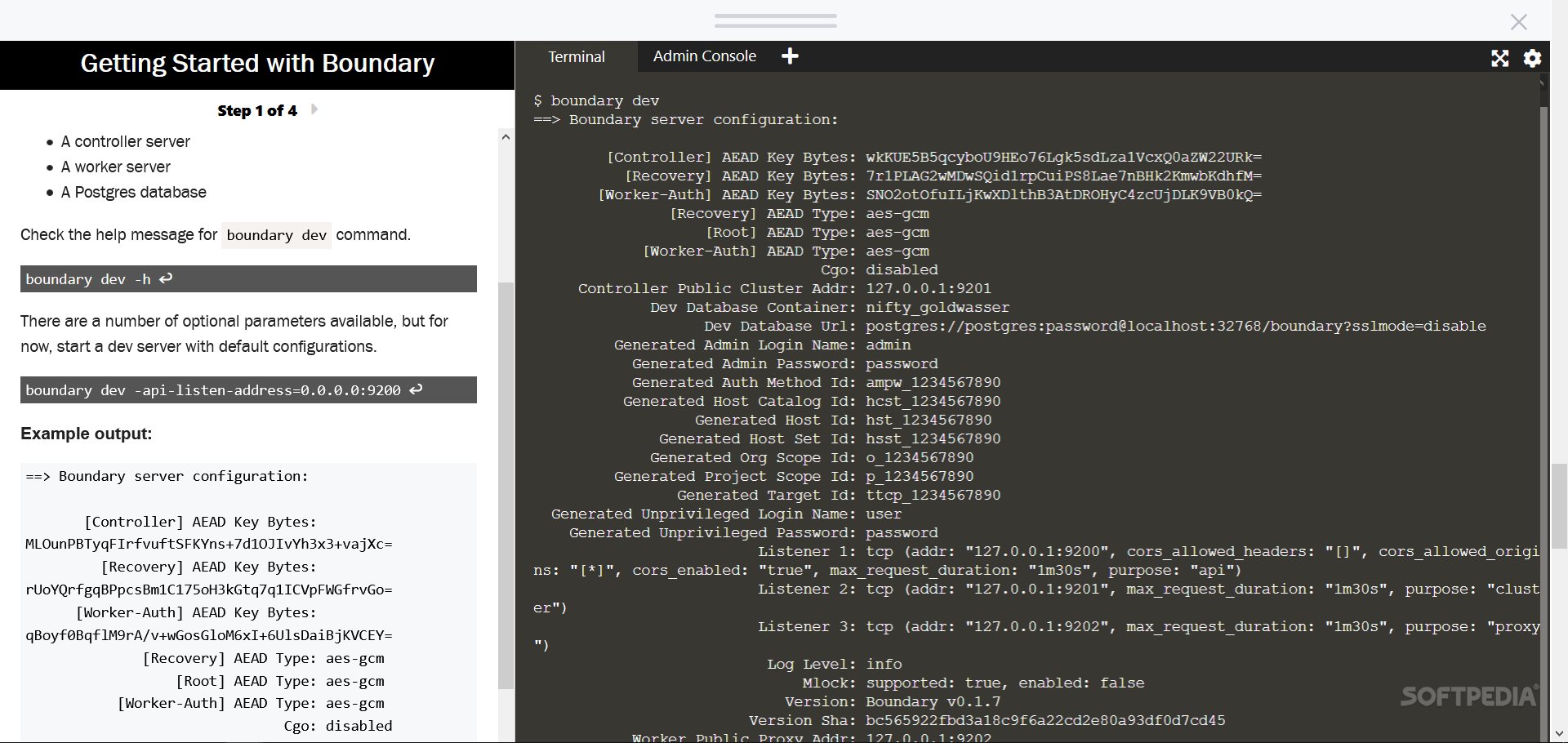Click the 'Step 1 of 4' label
The image size is (1568, 743).
tap(257, 110)
